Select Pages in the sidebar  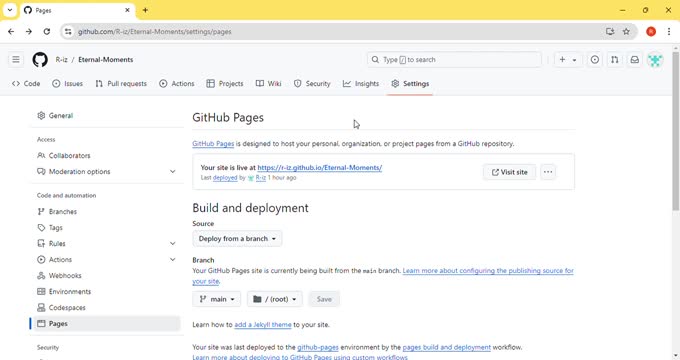point(106,324)
